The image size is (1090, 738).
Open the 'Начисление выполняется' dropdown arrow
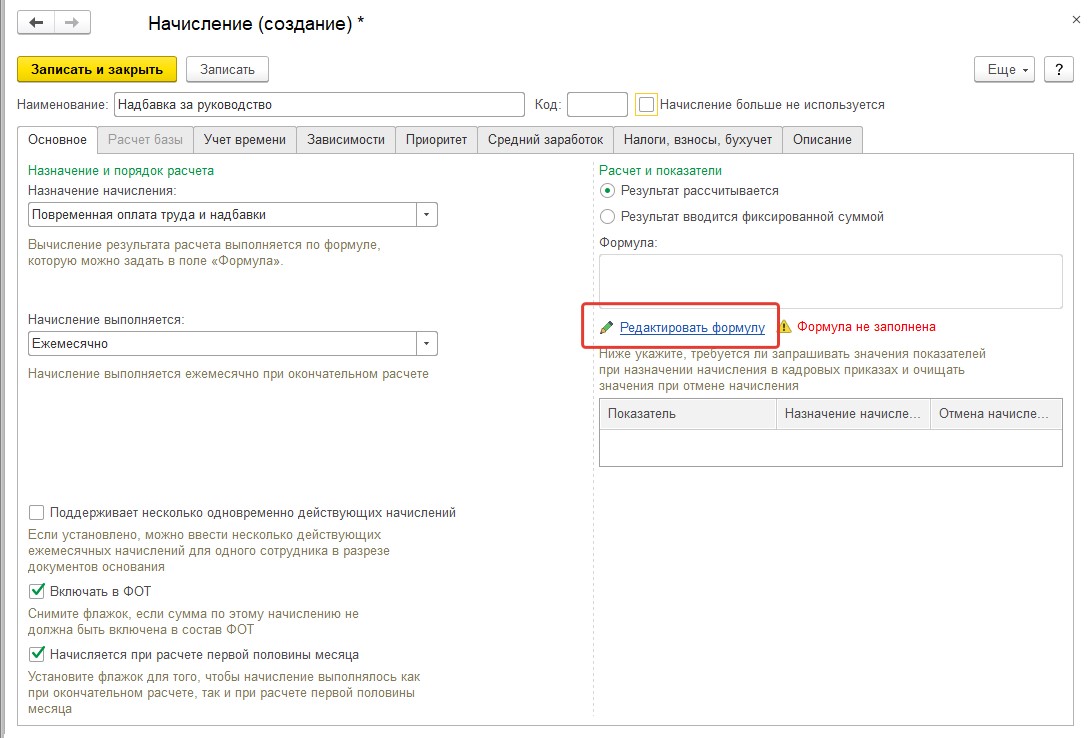[427, 343]
